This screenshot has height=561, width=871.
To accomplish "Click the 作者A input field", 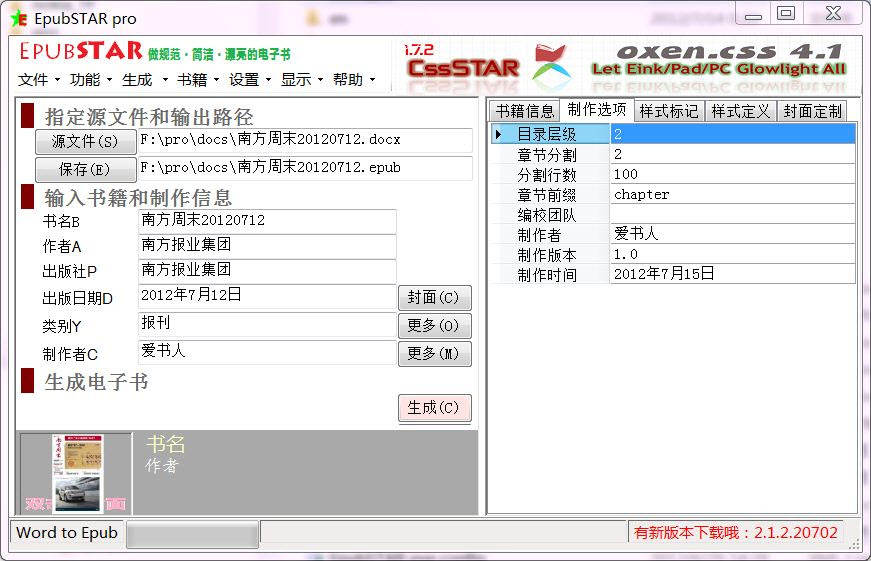I will [267, 246].
